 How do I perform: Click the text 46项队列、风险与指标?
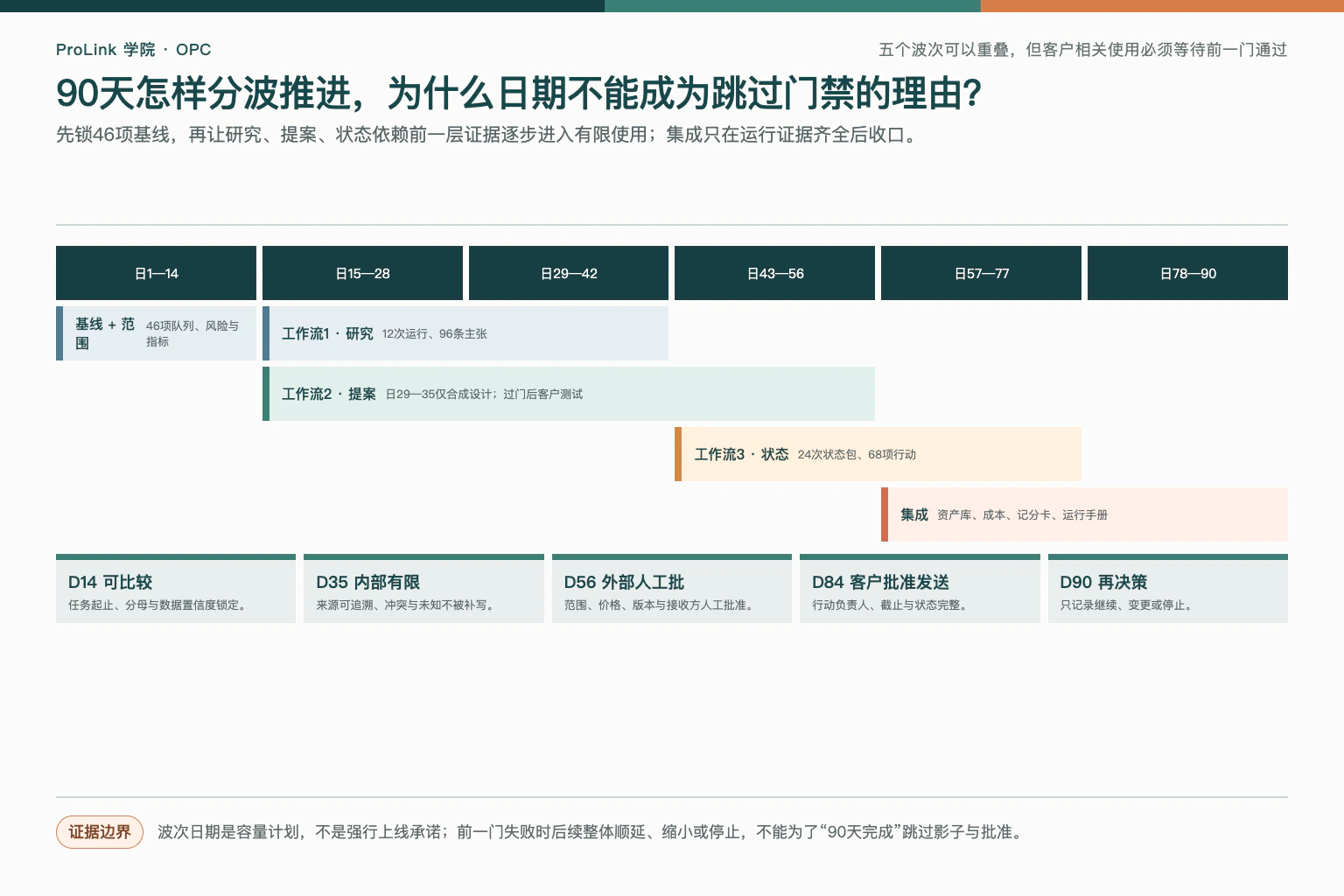pos(192,333)
